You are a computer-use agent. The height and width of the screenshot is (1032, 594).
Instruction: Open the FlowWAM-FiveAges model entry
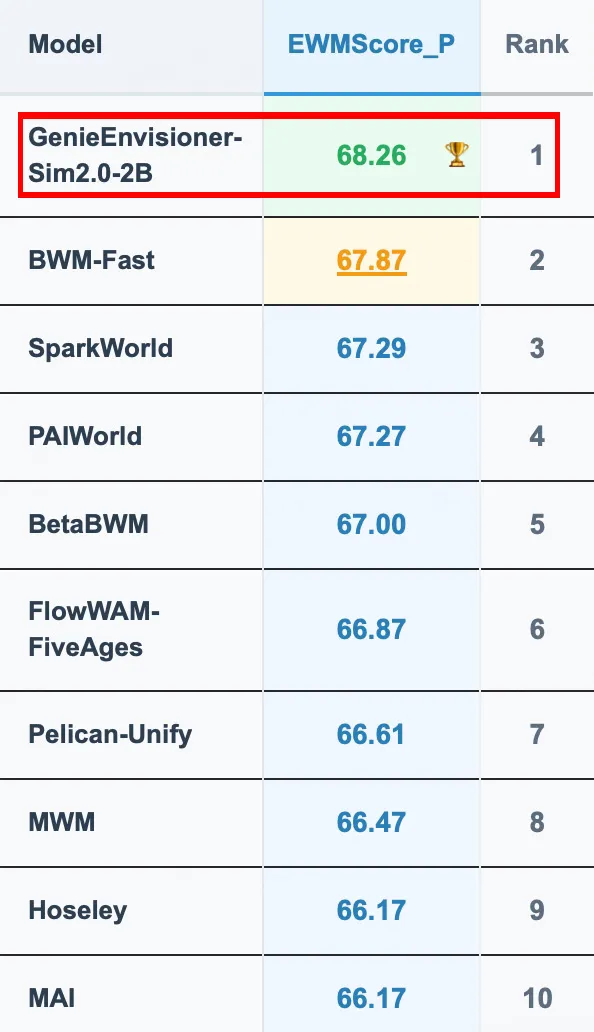[94, 630]
